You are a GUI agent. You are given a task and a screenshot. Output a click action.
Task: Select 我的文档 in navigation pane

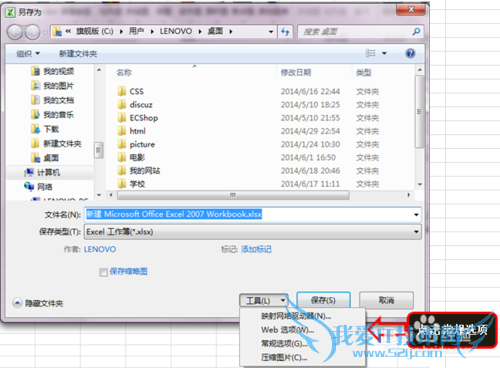[52, 100]
